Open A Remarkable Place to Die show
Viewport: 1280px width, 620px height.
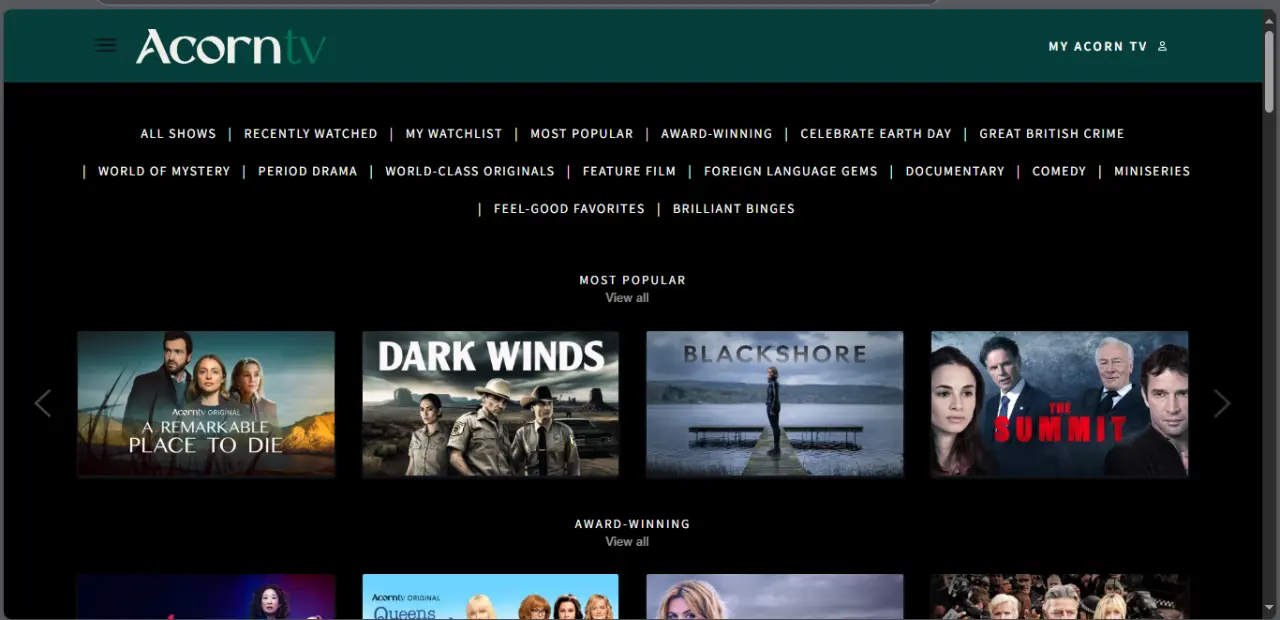tap(206, 404)
